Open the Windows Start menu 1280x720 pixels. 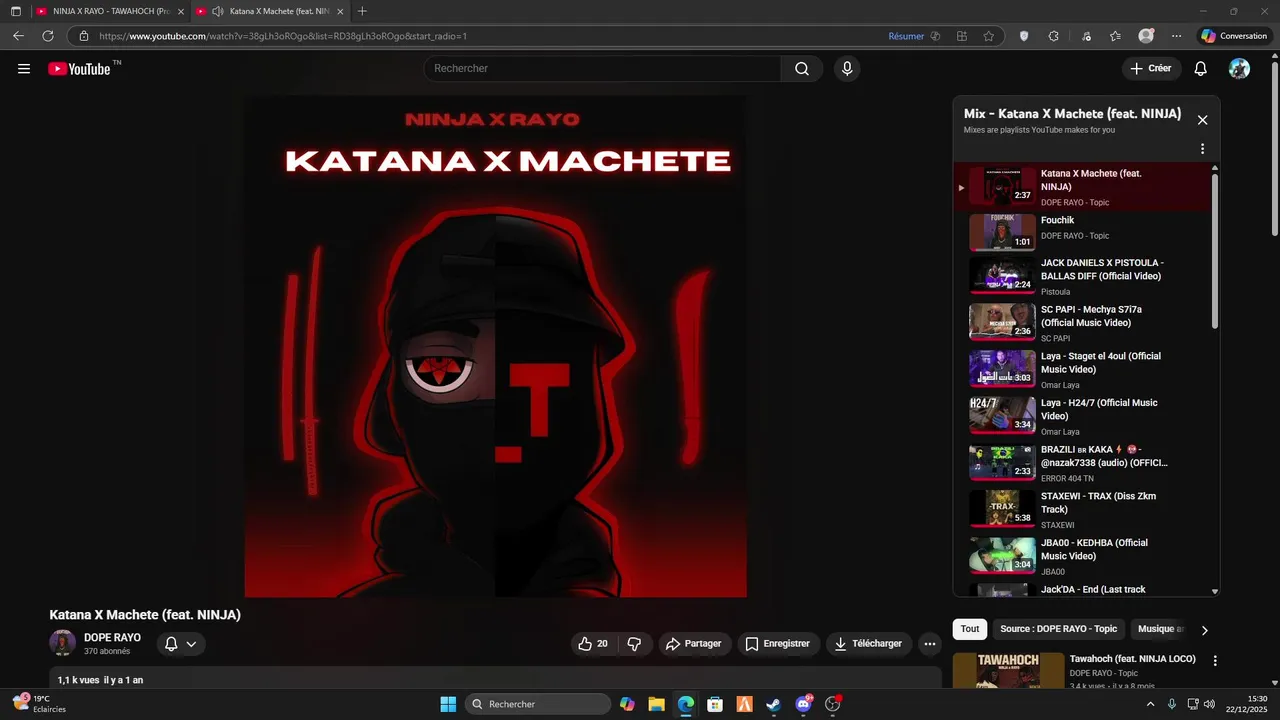(448, 704)
